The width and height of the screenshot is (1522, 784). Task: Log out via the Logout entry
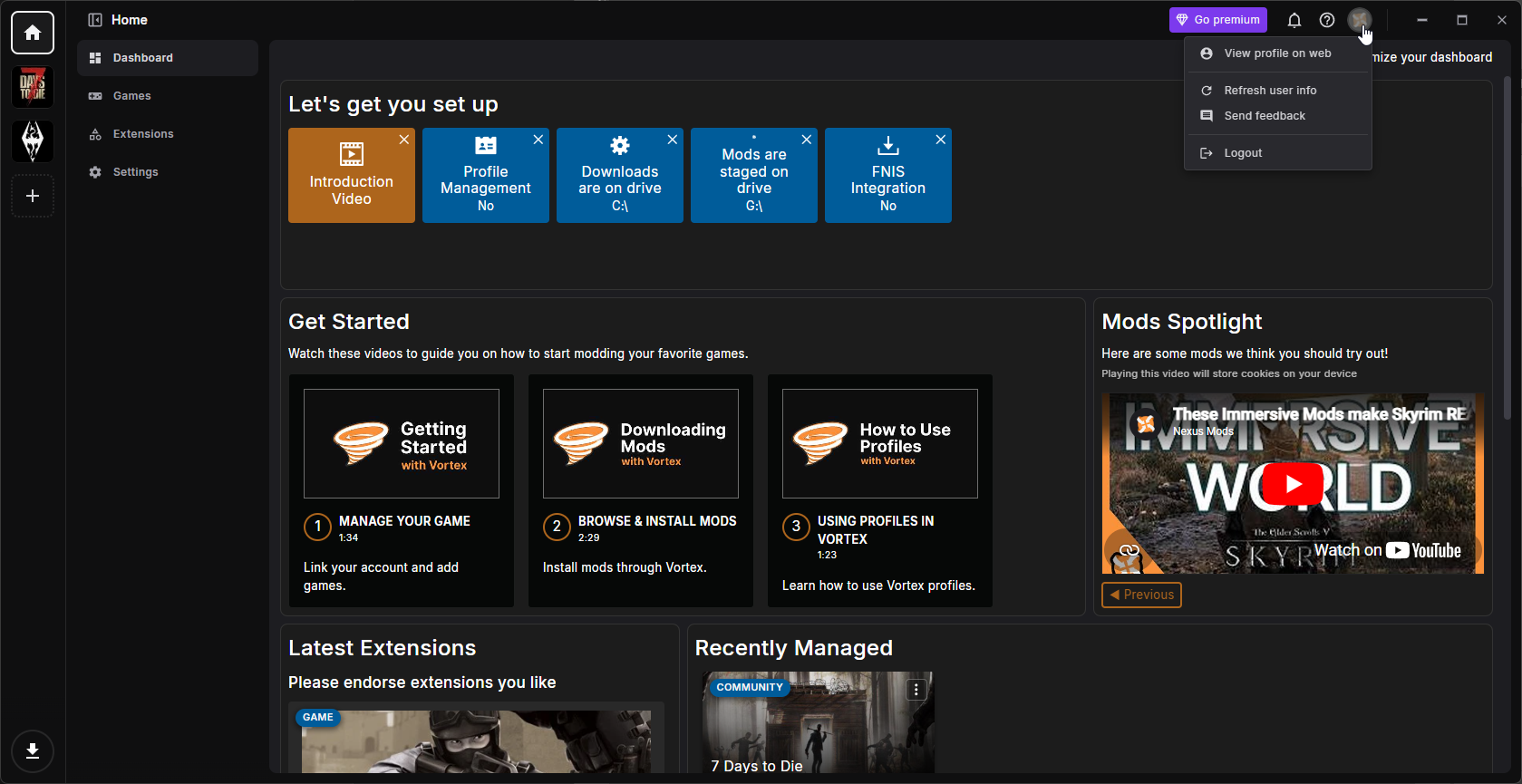pyautogui.click(x=1278, y=153)
